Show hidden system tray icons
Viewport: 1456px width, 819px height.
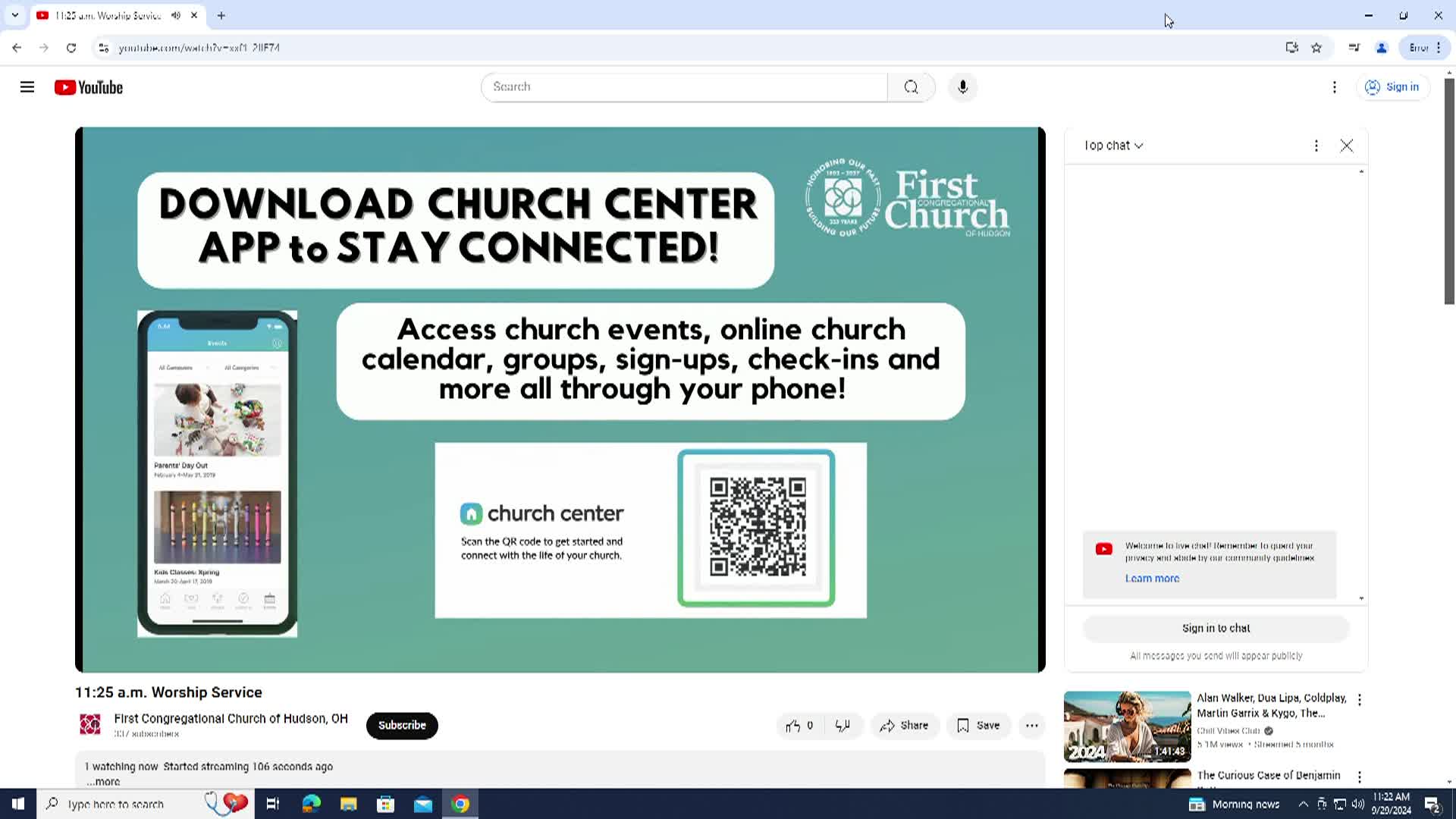[x=1303, y=804]
